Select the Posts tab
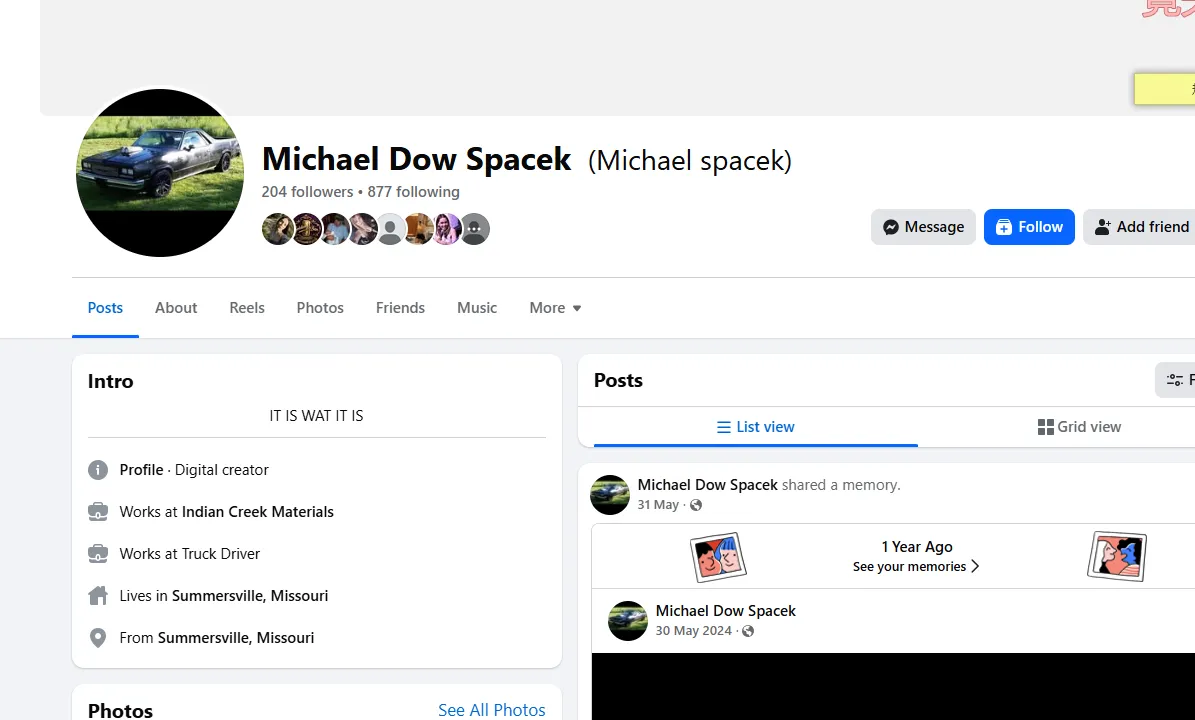Screen dimensions: 1195x720 click(x=105, y=308)
